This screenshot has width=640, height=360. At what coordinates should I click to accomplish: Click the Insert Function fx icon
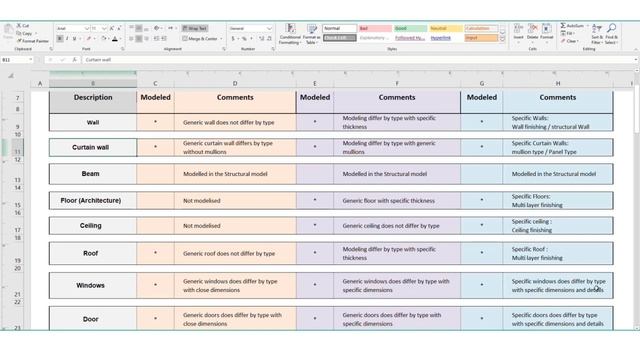point(74,60)
